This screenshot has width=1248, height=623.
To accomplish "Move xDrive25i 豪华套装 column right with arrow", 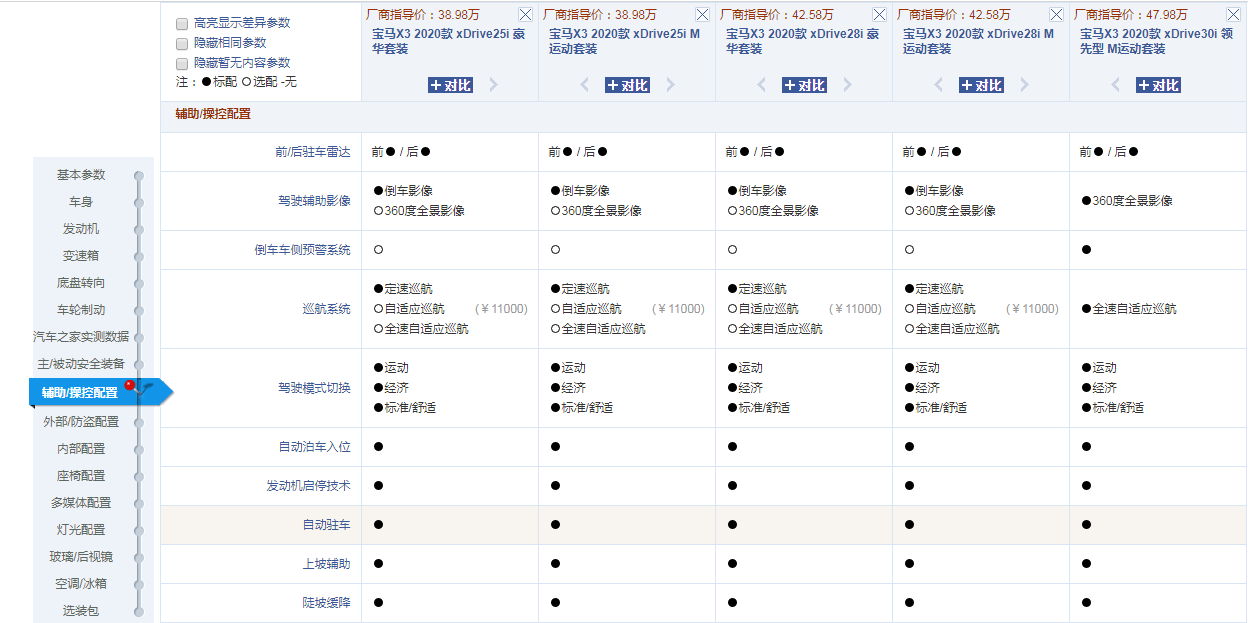I will pos(493,85).
